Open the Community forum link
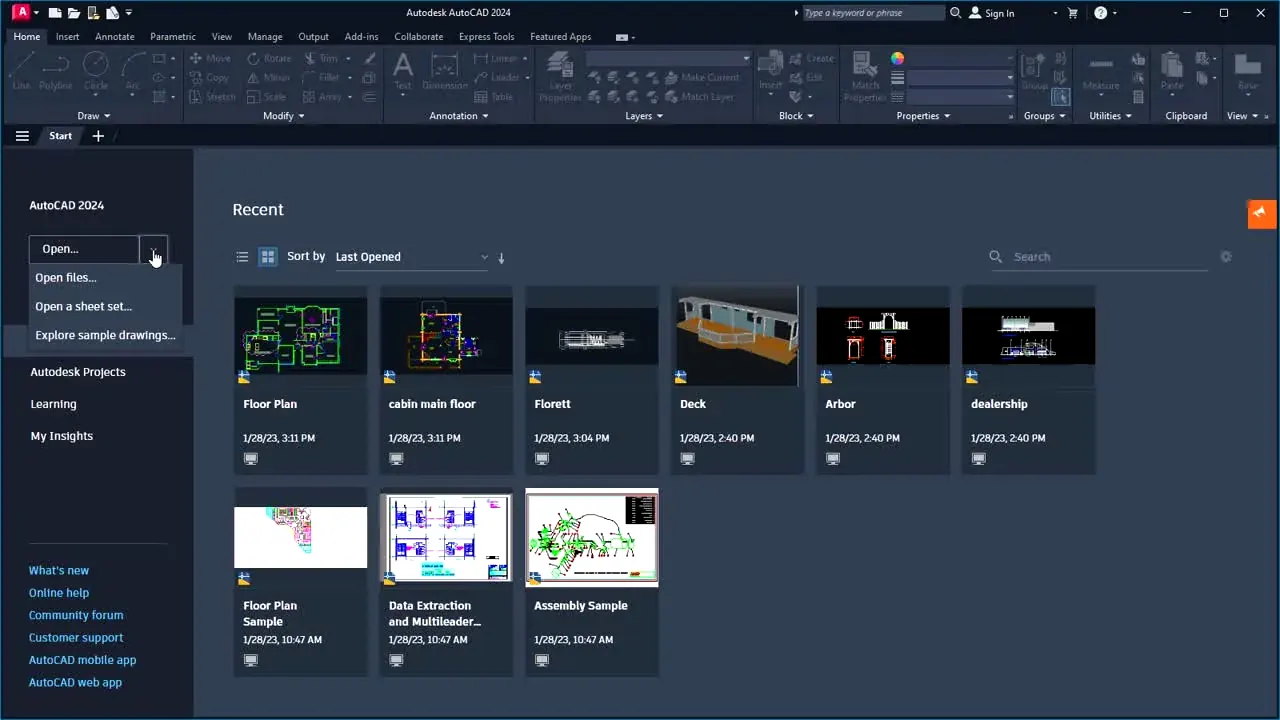Image resolution: width=1280 pixels, height=720 pixels. click(x=76, y=614)
